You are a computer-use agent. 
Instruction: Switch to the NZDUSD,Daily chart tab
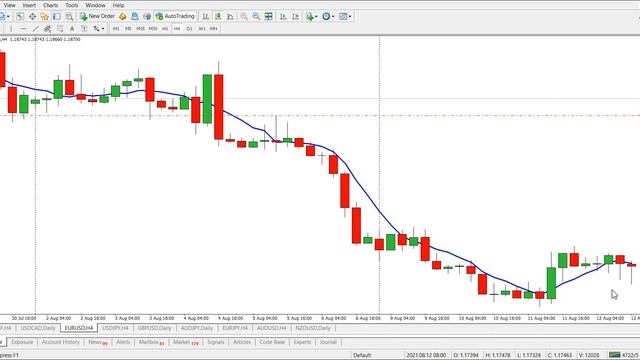313,328
